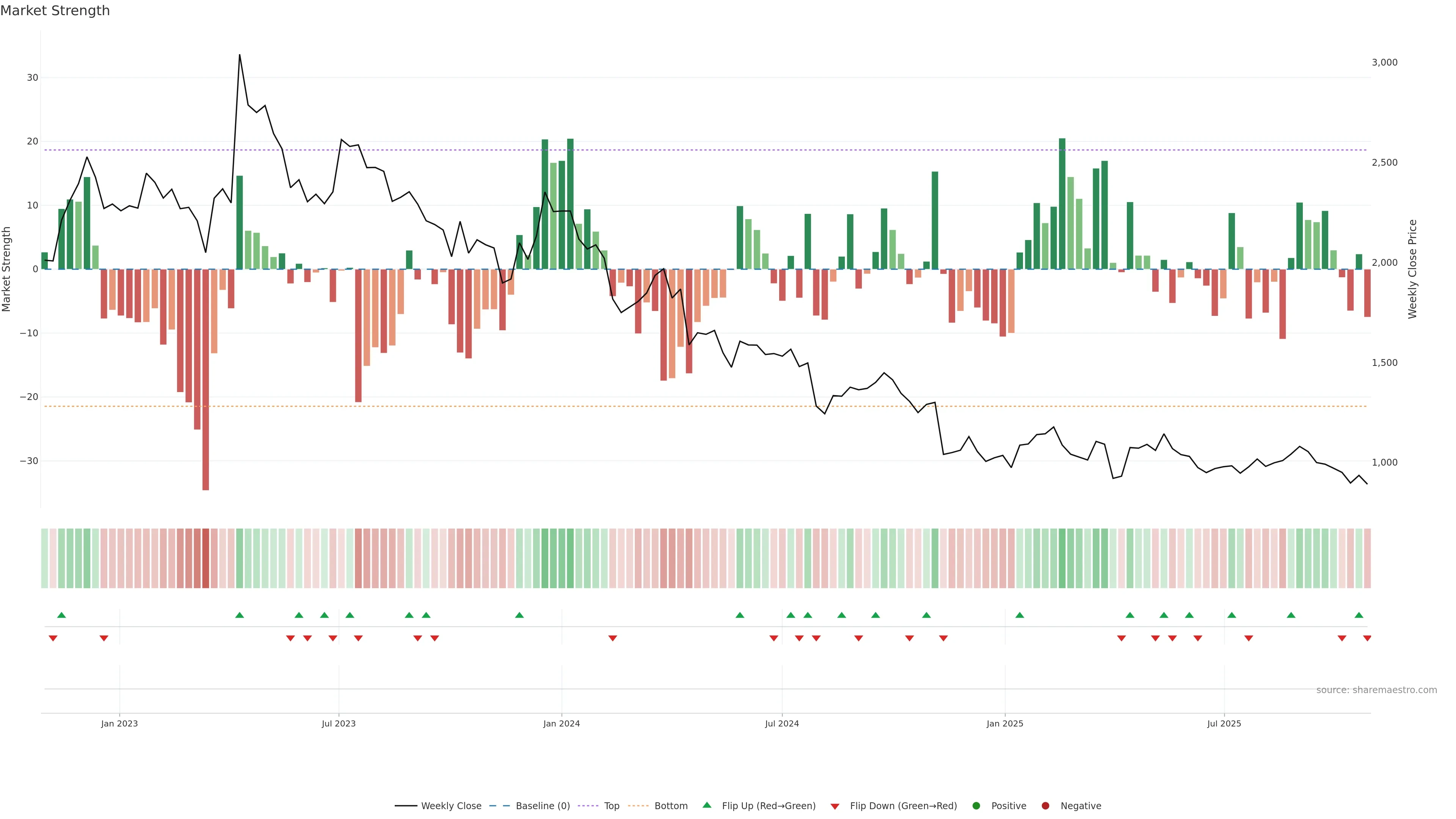The width and height of the screenshot is (1456, 819).
Task: Click the last red flip-down triangle marker
Action: pyautogui.click(x=1367, y=638)
